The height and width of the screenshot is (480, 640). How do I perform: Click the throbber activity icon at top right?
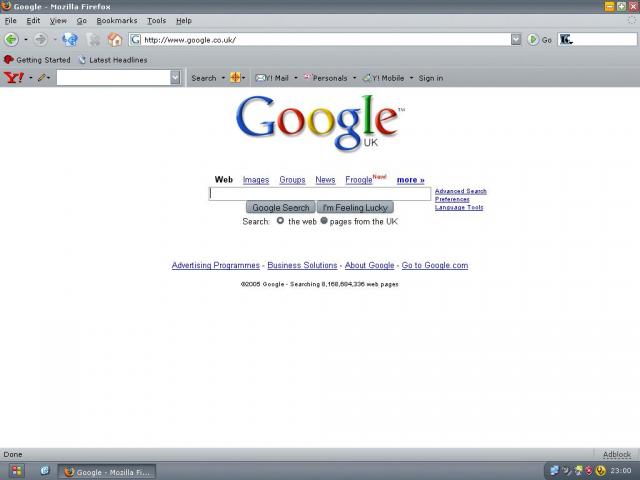(632, 20)
